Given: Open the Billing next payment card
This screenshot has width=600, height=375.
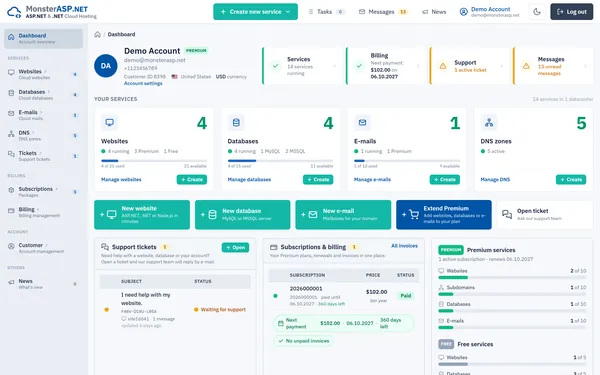Looking at the screenshot, I should pos(387,66).
